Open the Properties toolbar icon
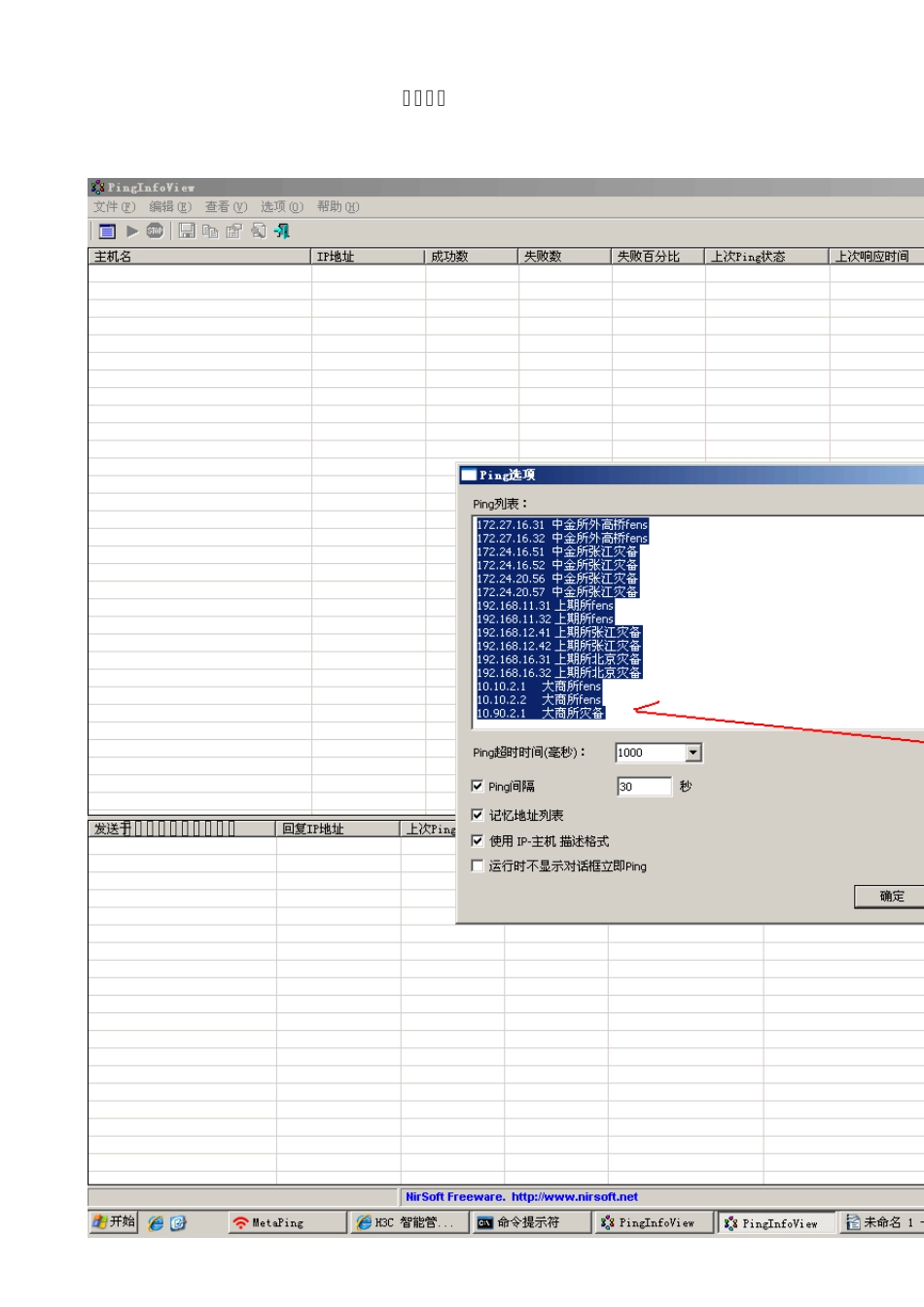Screen dimensions: 924x1307 coord(233,231)
